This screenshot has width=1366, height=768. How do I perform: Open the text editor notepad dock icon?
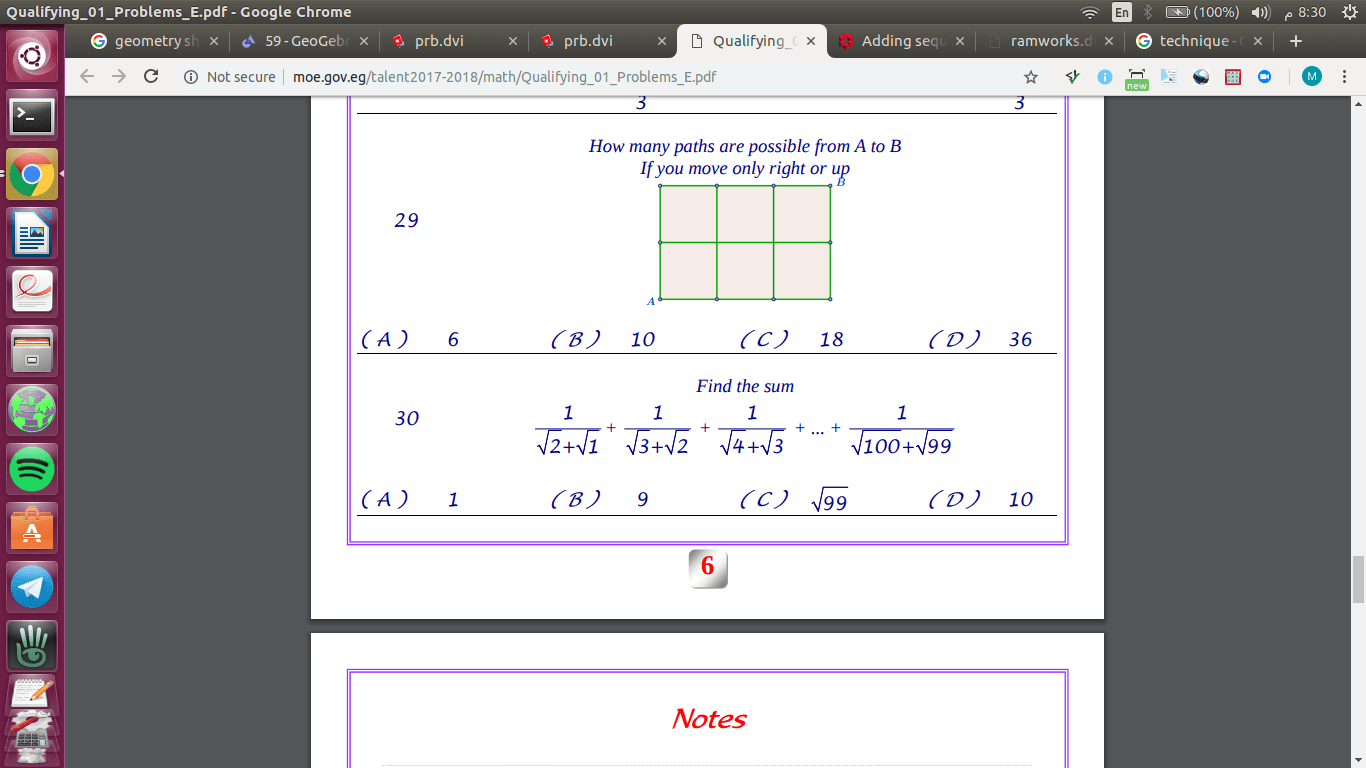coord(32,694)
